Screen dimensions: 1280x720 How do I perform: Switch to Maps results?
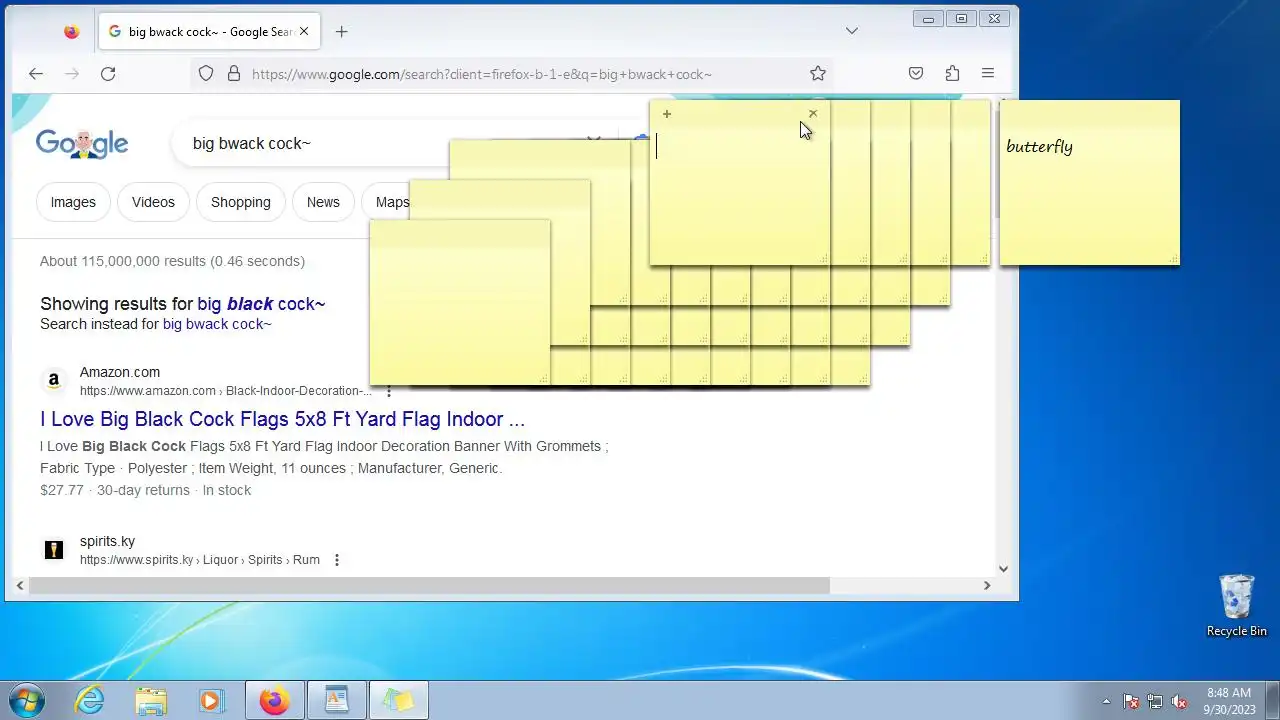[x=387, y=202]
